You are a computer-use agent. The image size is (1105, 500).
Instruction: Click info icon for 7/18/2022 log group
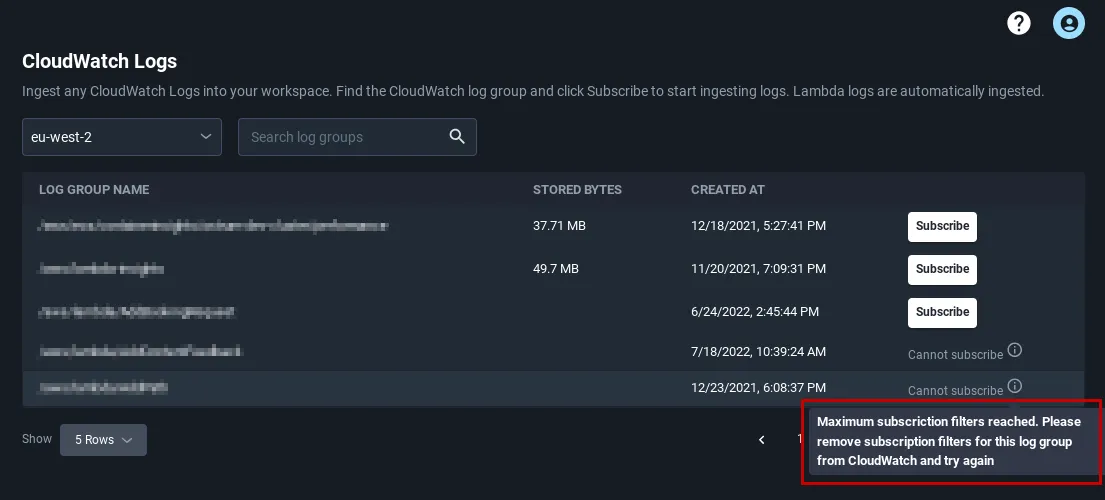[1014, 350]
